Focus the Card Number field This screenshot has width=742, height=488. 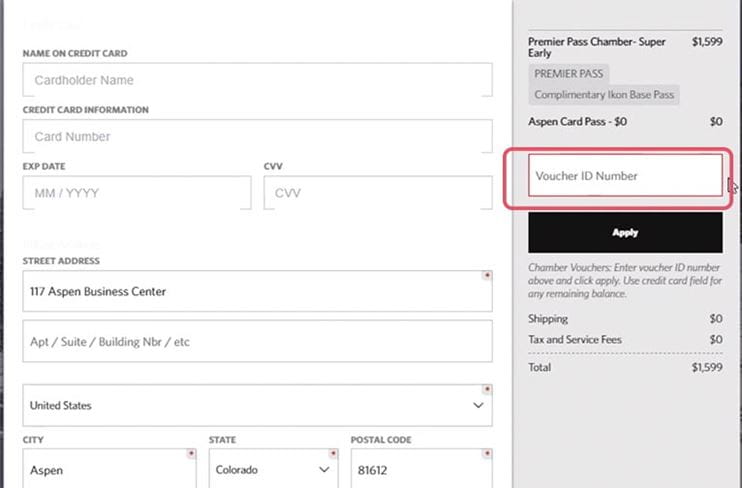(256, 136)
